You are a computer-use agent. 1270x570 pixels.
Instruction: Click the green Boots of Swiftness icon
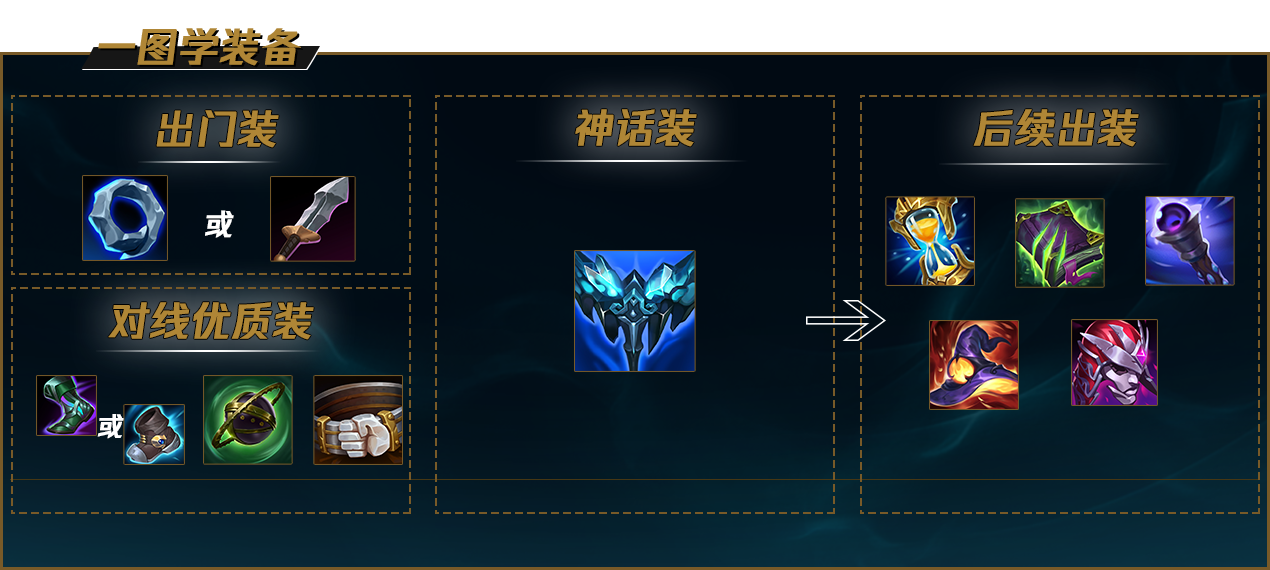pyautogui.click(x=67, y=406)
